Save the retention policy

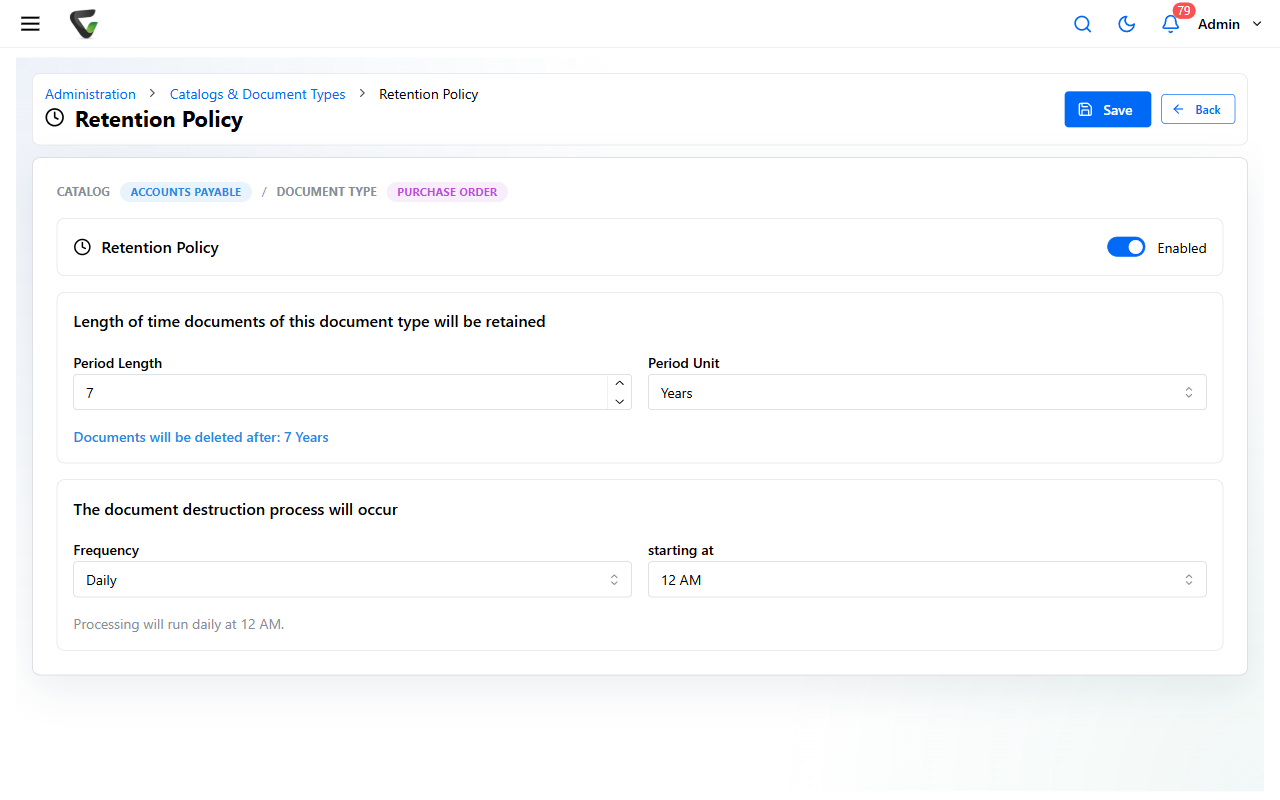pyautogui.click(x=1108, y=109)
